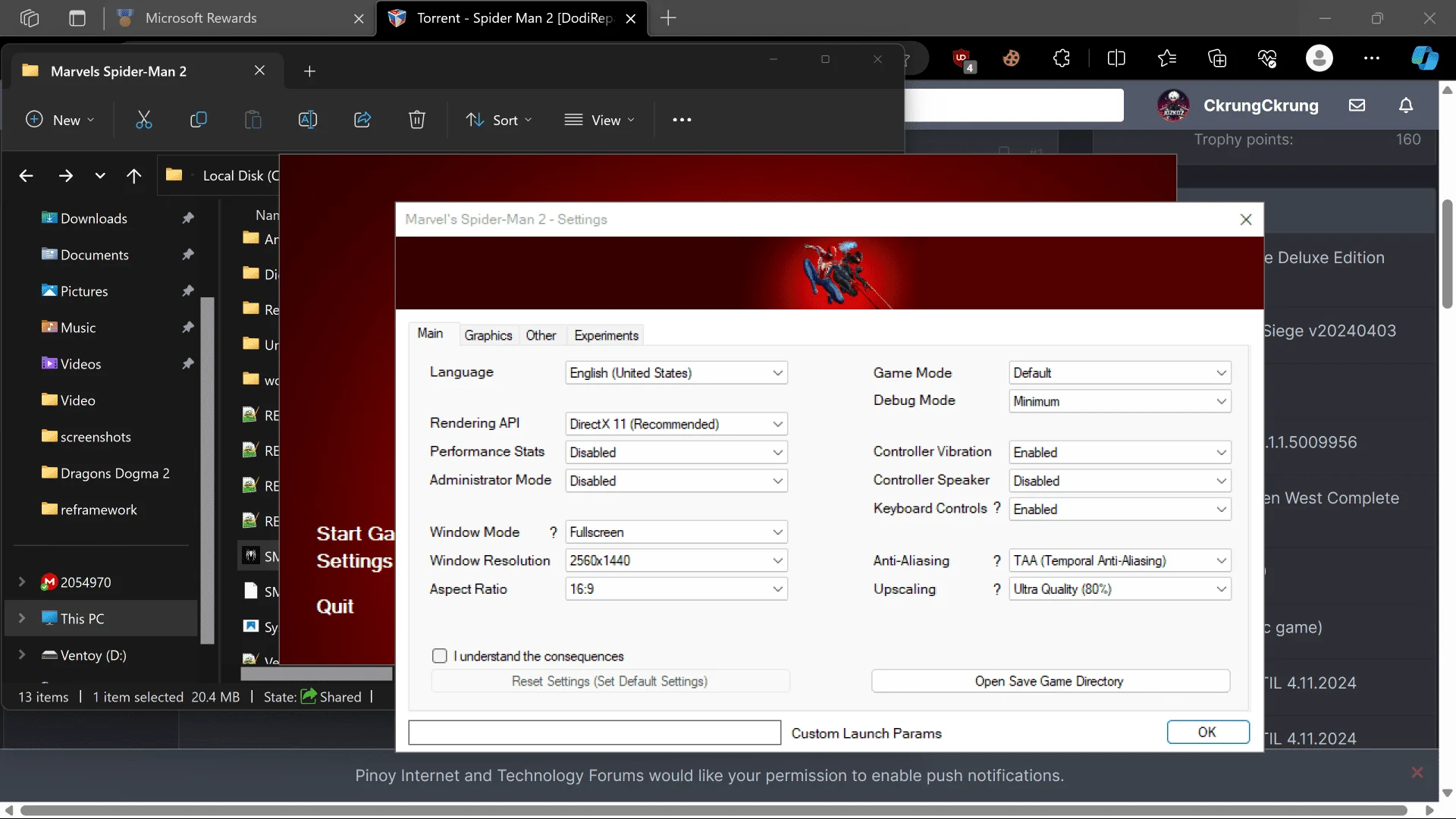Open the Aspect Ratio dropdown
1456x819 pixels.
click(x=676, y=589)
